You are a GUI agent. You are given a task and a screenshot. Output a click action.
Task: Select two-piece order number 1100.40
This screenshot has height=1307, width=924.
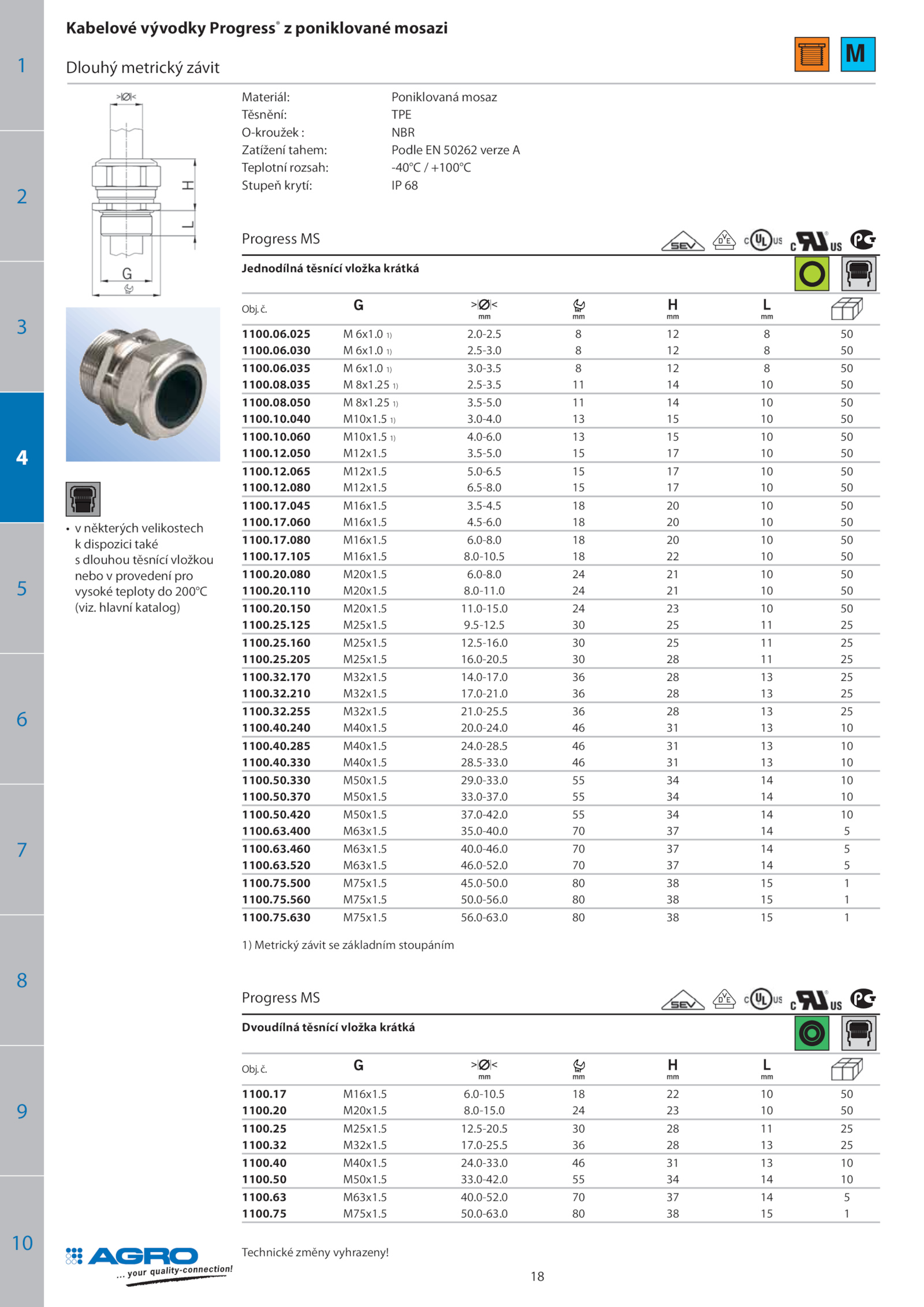(x=264, y=1163)
